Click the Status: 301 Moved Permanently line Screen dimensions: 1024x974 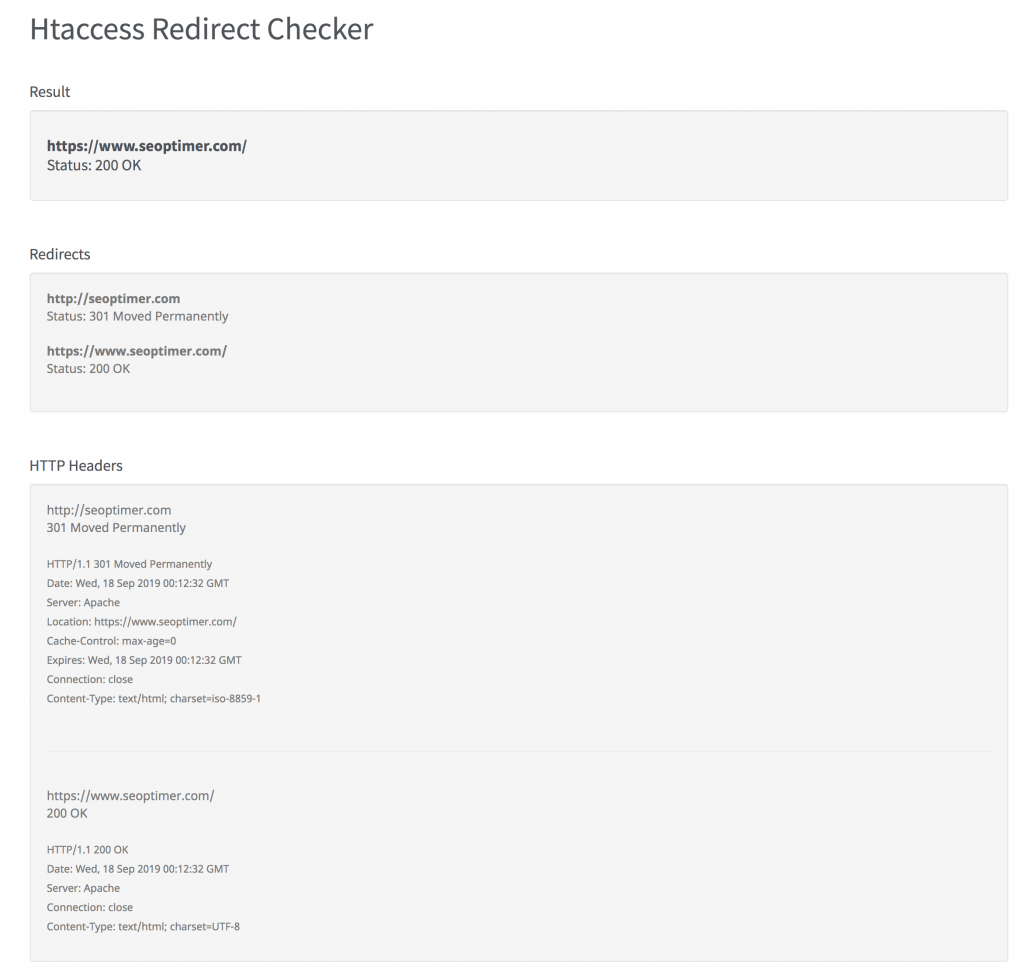[137, 316]
